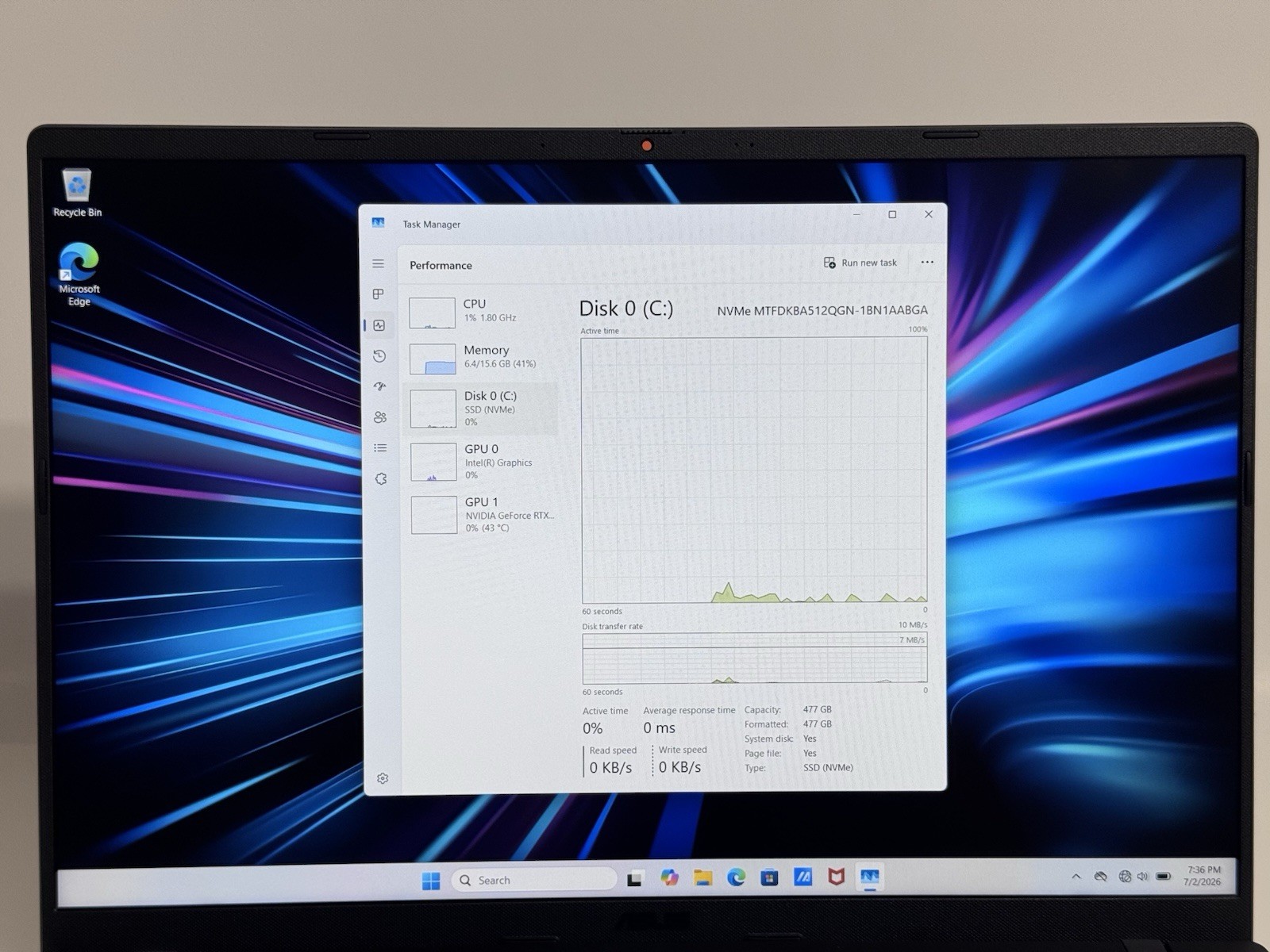Click the Type SSD (NVMe) value
The height and width of the screenshot is (952, 1270).
click(828, 767)
